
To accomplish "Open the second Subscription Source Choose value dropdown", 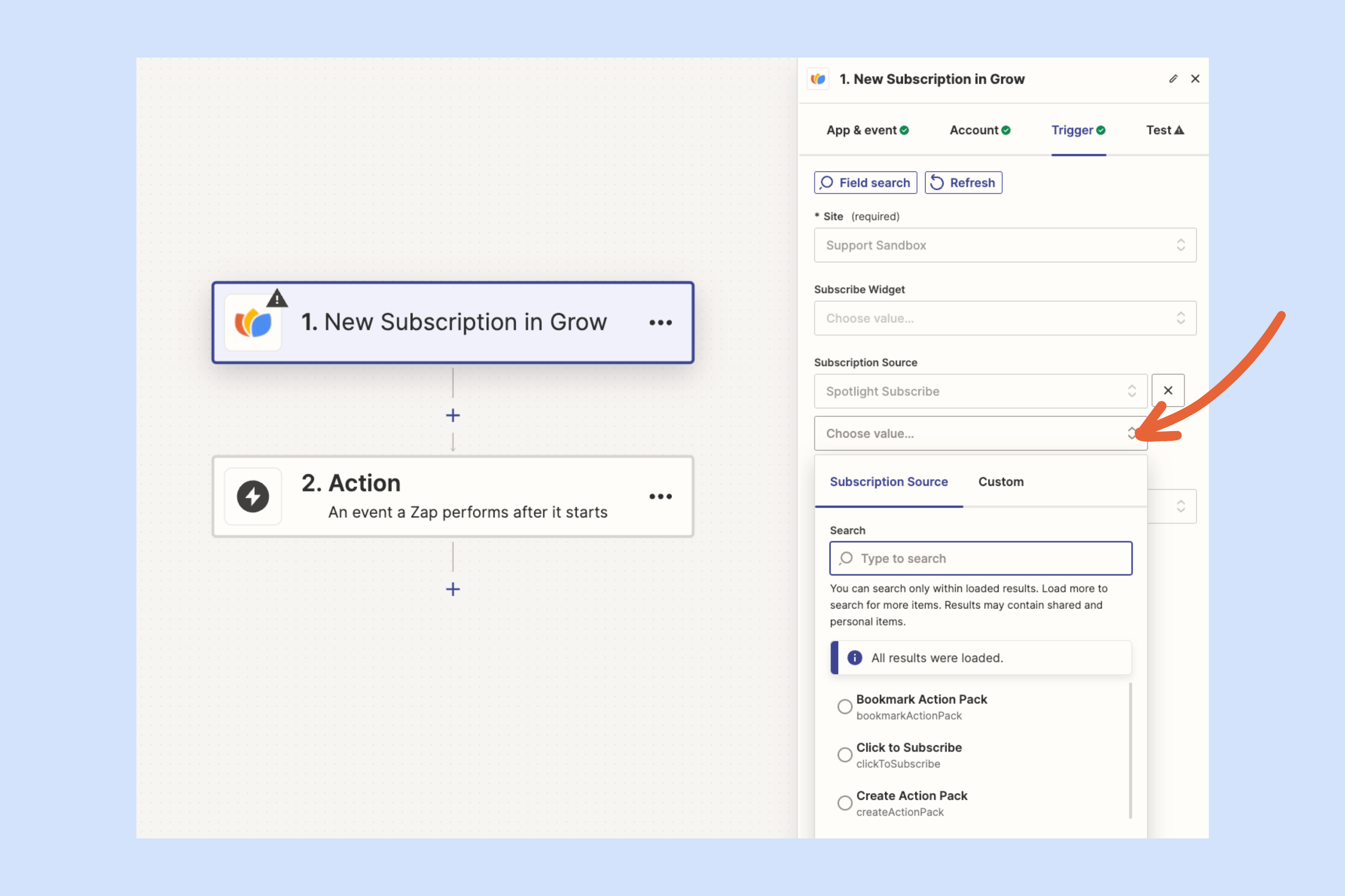I will 981,434.
